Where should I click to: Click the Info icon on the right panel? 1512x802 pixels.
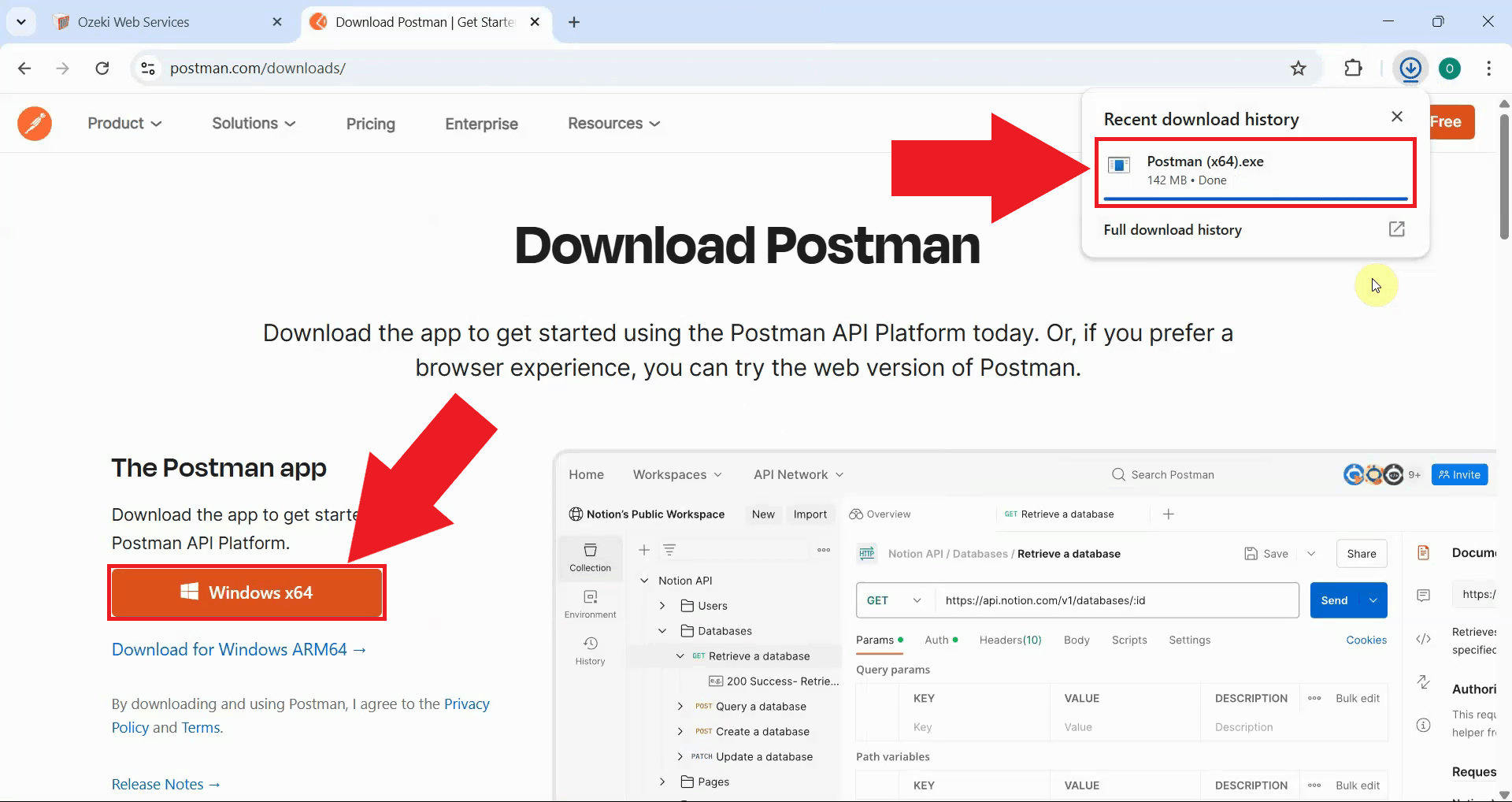(1423, 724)
